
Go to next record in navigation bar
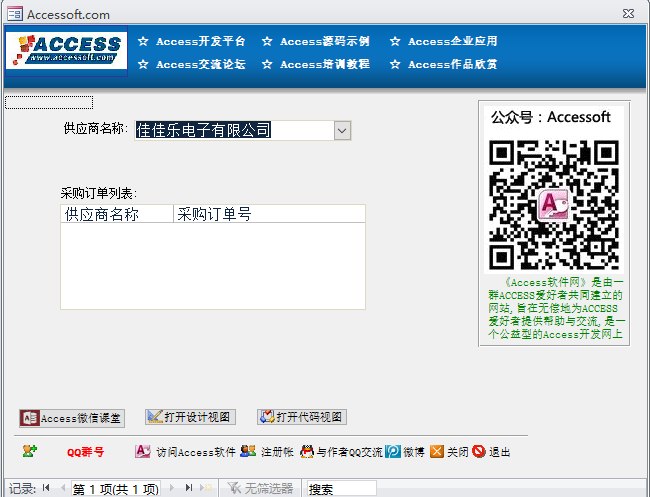(x=172, y=488)
